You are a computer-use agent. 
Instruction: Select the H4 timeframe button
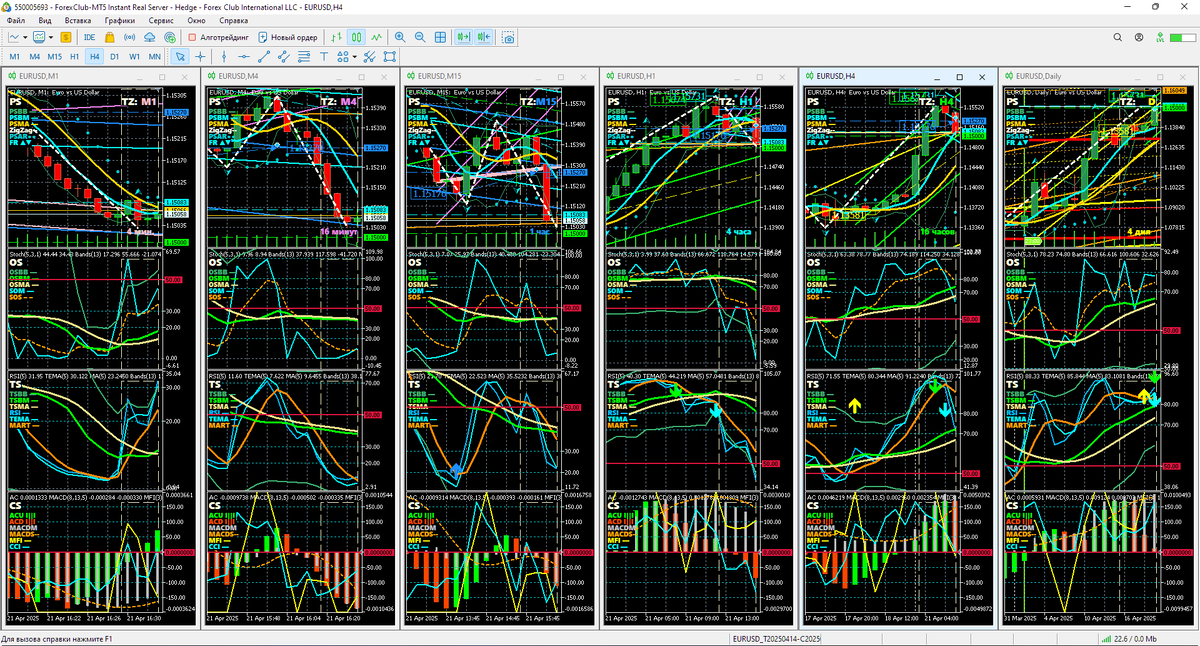click(94, 56)
